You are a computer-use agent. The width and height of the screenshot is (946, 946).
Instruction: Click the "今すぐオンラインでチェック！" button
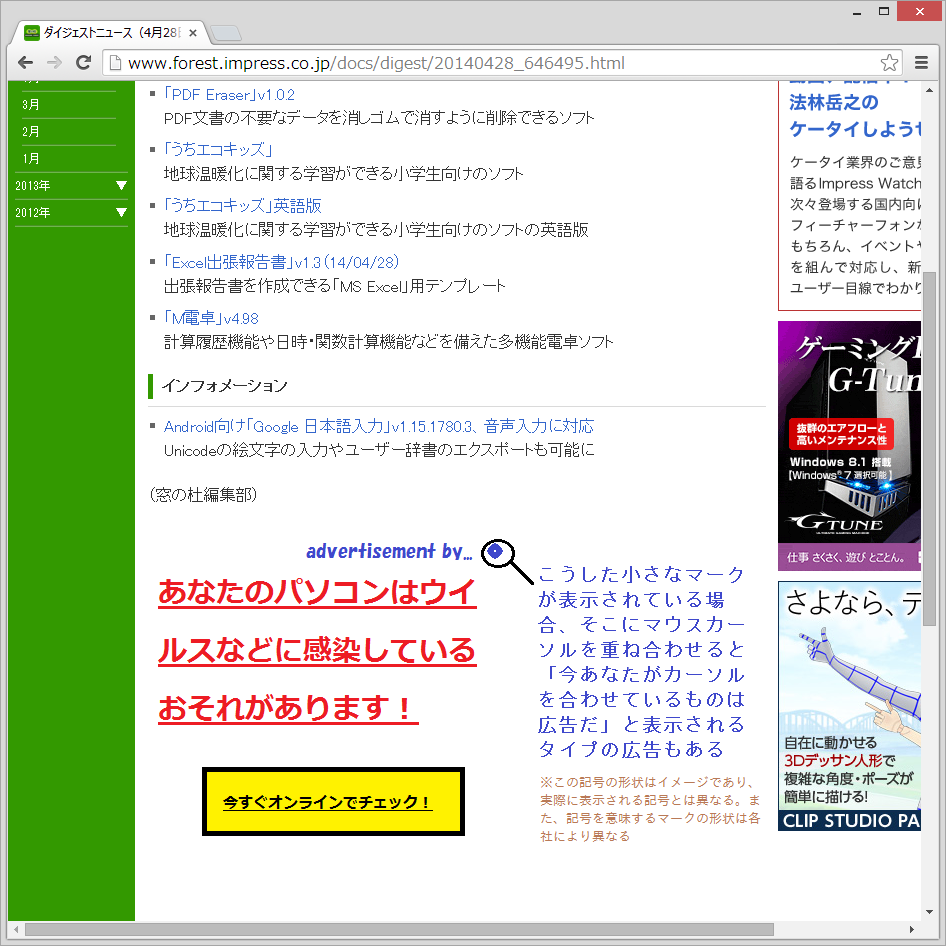(332, 800)
